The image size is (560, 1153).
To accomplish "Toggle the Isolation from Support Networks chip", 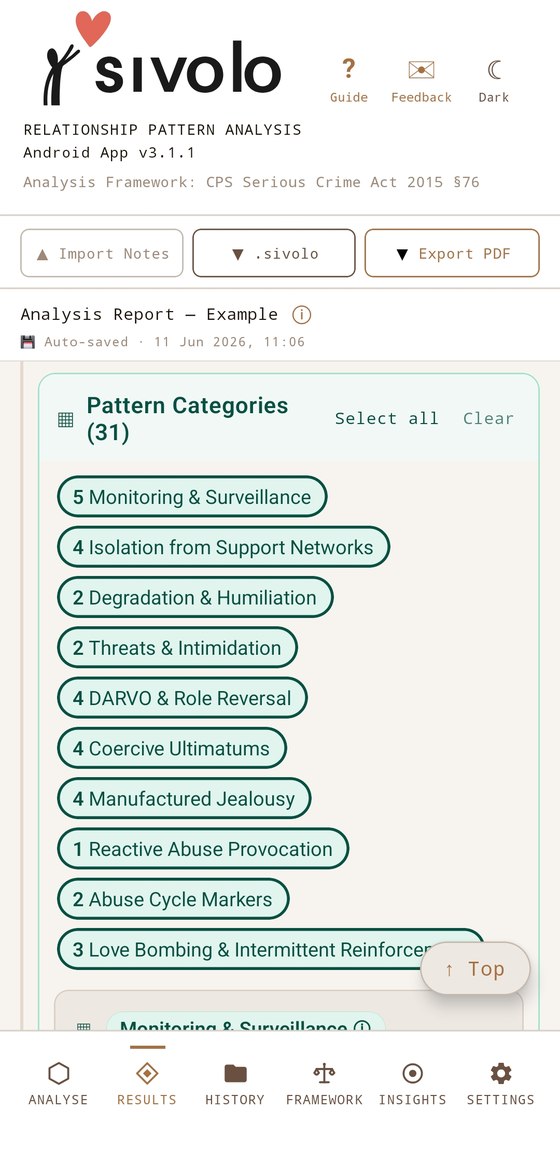I will (x=223, y=547).
